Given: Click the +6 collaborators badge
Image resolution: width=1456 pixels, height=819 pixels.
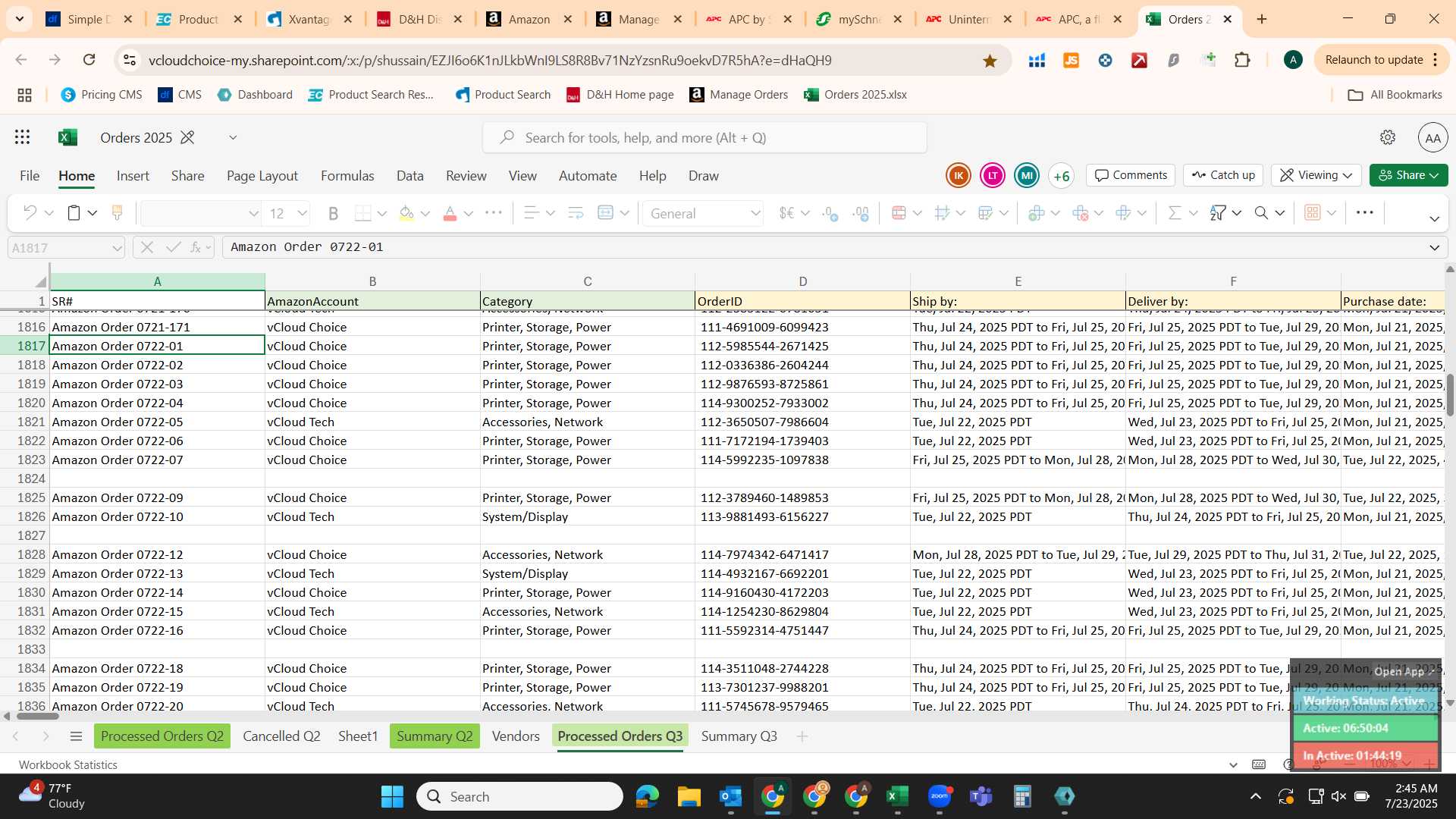Looking at the screenshot, I should pyautogui.click(x=1062, y=176).
